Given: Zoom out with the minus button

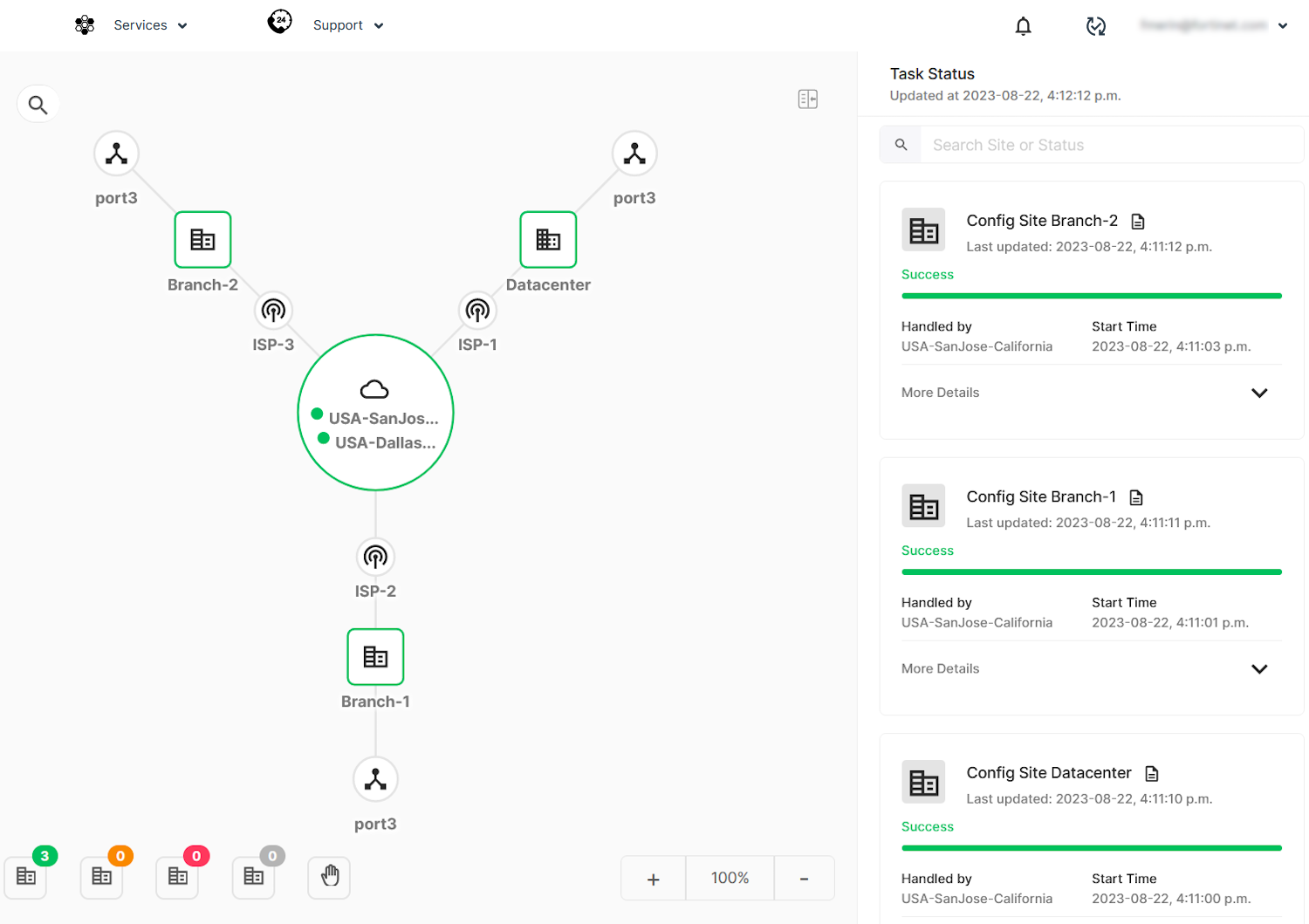Looking at the screenshot, I should point(804,879).
